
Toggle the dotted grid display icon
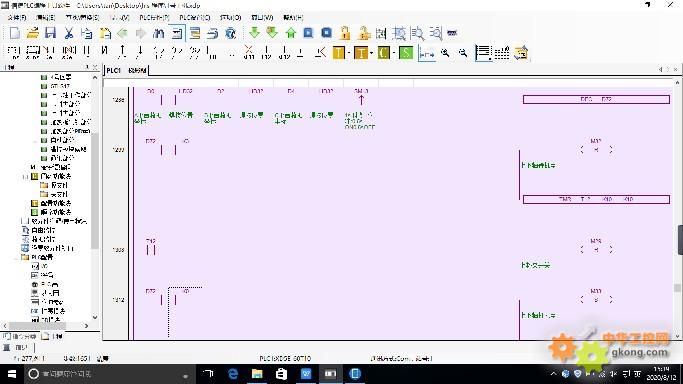[502, 53]
